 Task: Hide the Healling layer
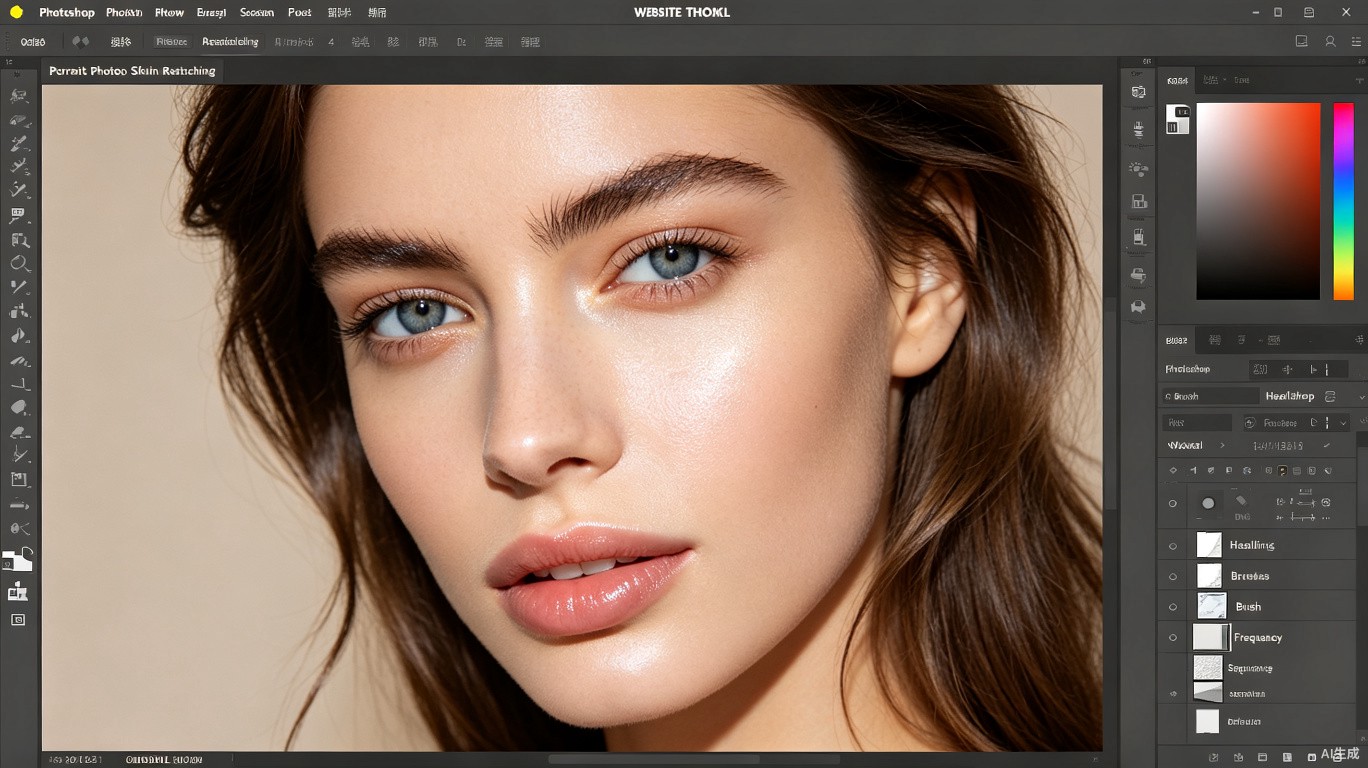[1173, 545]
